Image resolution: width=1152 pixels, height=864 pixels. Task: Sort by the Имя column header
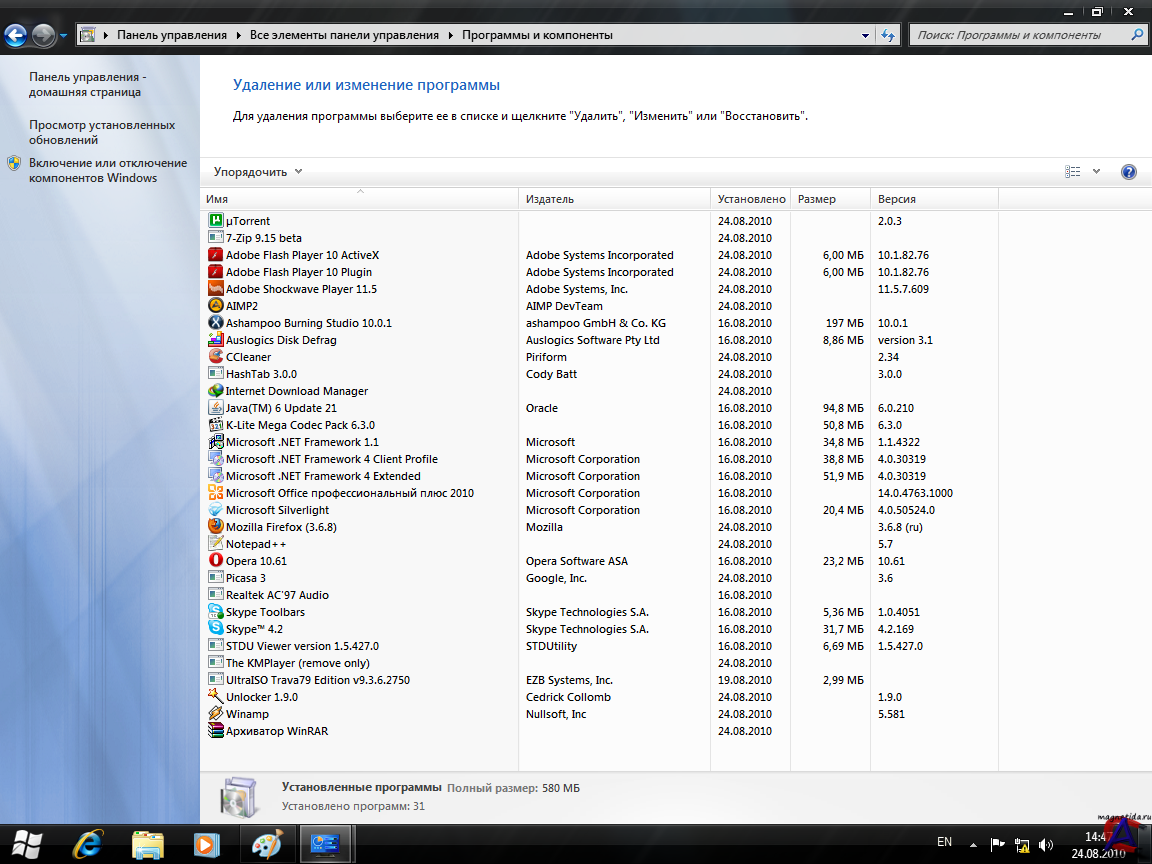(359, 199)
